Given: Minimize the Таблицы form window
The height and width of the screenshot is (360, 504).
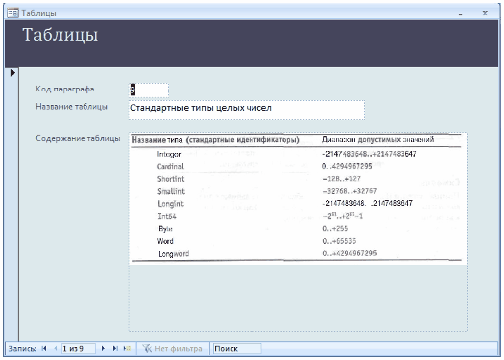Looking at the screenshot, I should tap(460, 14).
